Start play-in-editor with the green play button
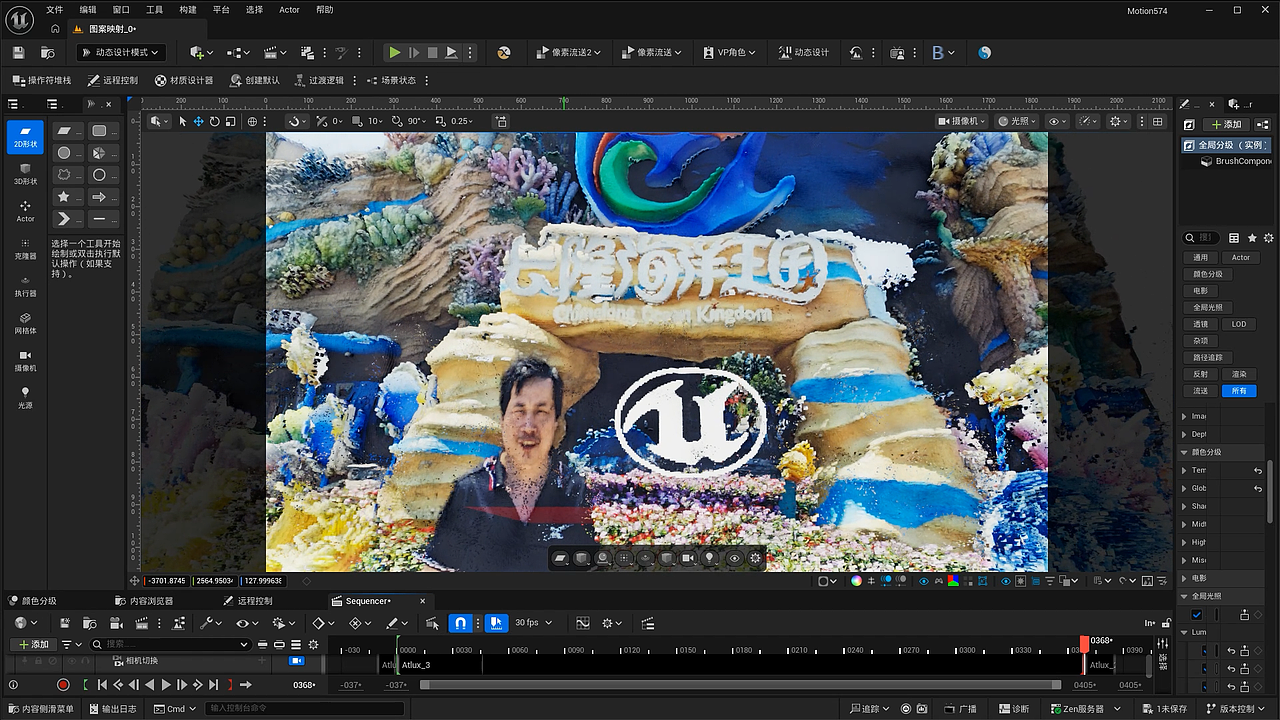Screen dimensions: 1280x720 (395, 52)
